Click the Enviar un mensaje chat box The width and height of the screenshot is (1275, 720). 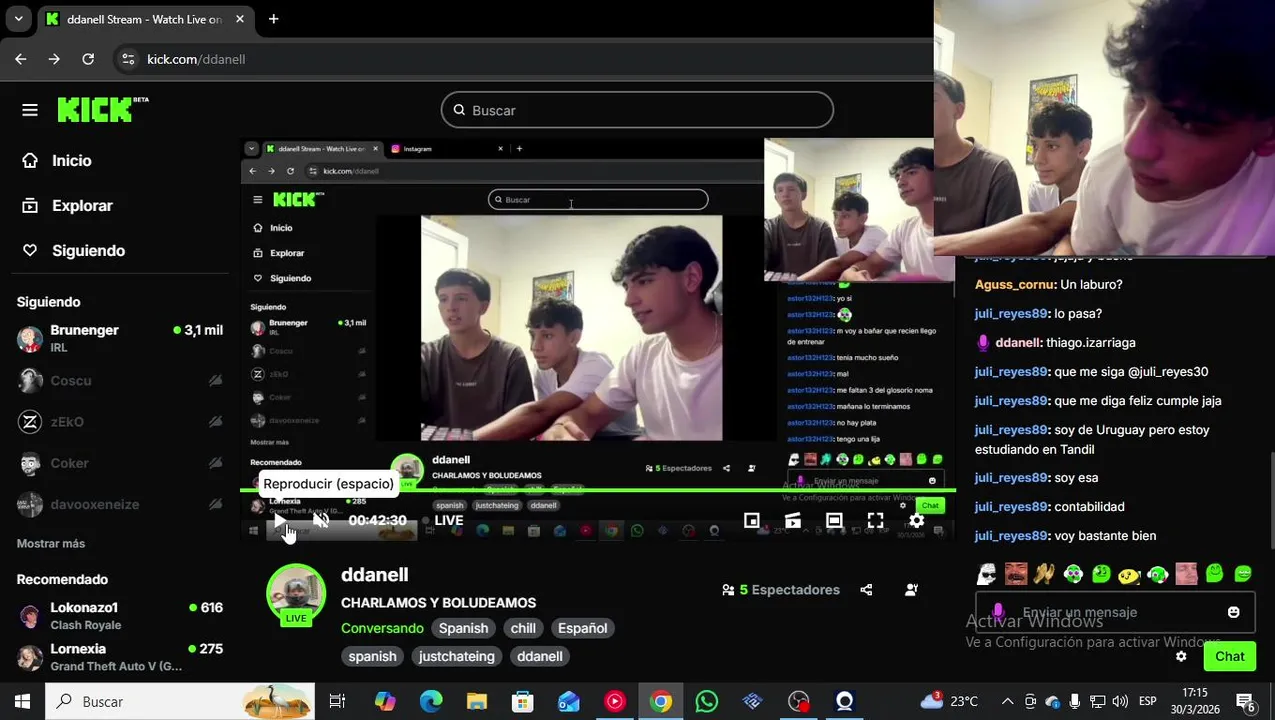(1115, 612)
